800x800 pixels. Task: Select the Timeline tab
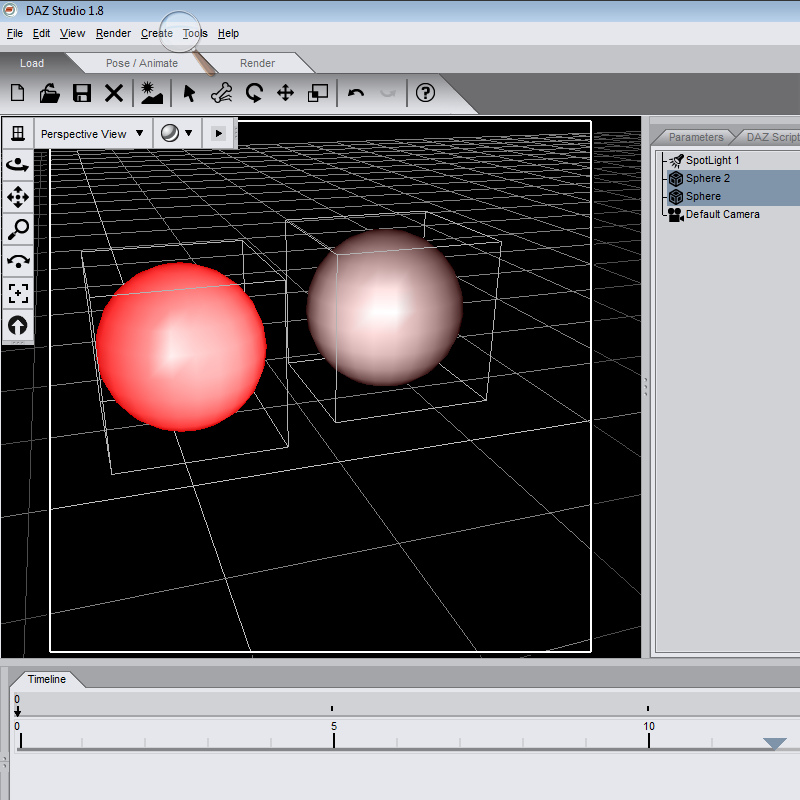click(x=46, y=679)
